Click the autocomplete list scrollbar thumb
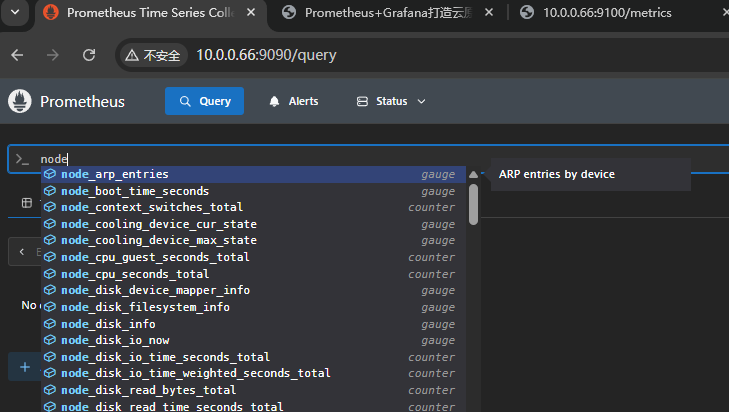The width and height of the screenshot is (729, 412). coord(473,205)
